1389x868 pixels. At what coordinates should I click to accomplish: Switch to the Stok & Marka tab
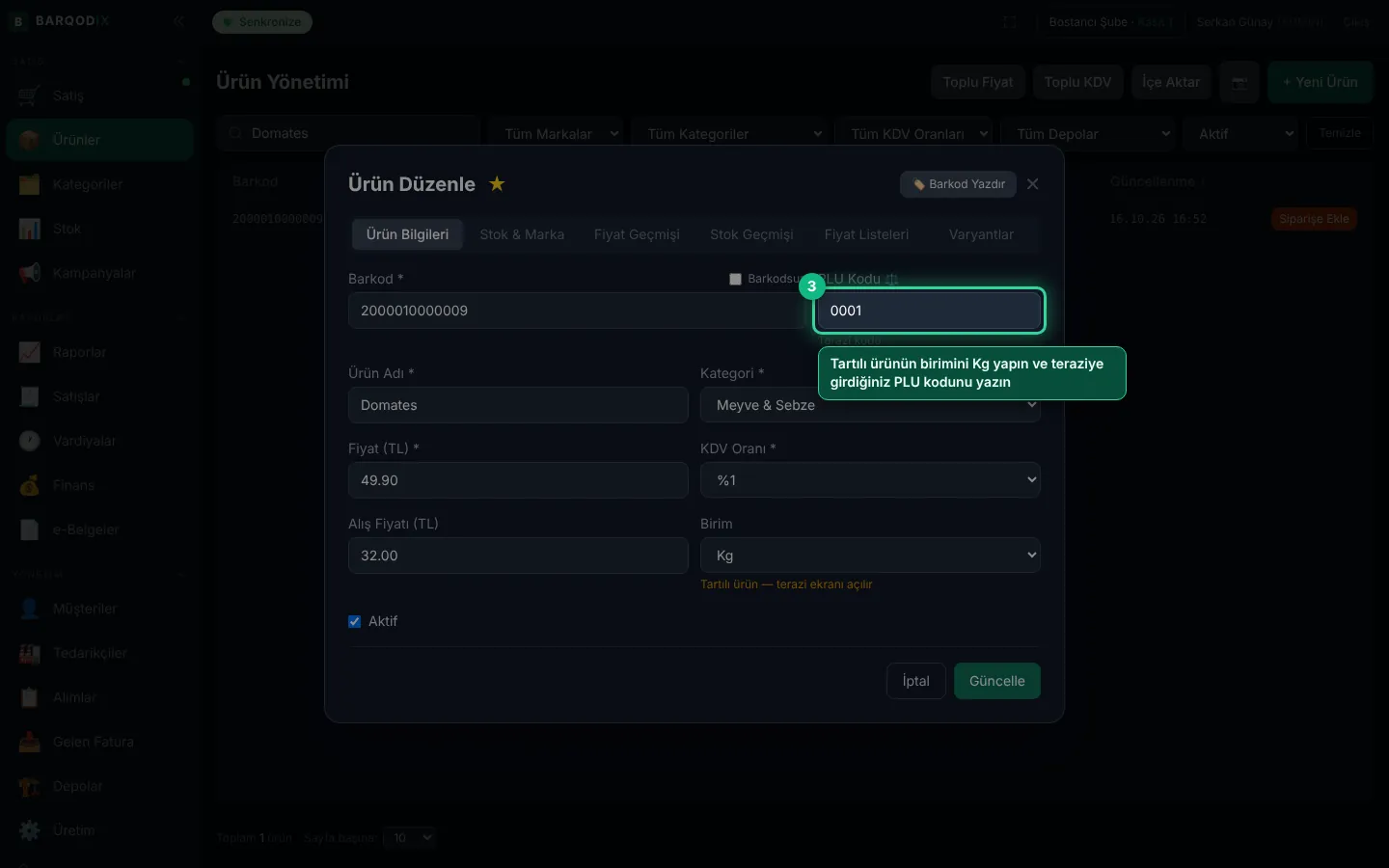pyautogui.click(x=522, y=234)
